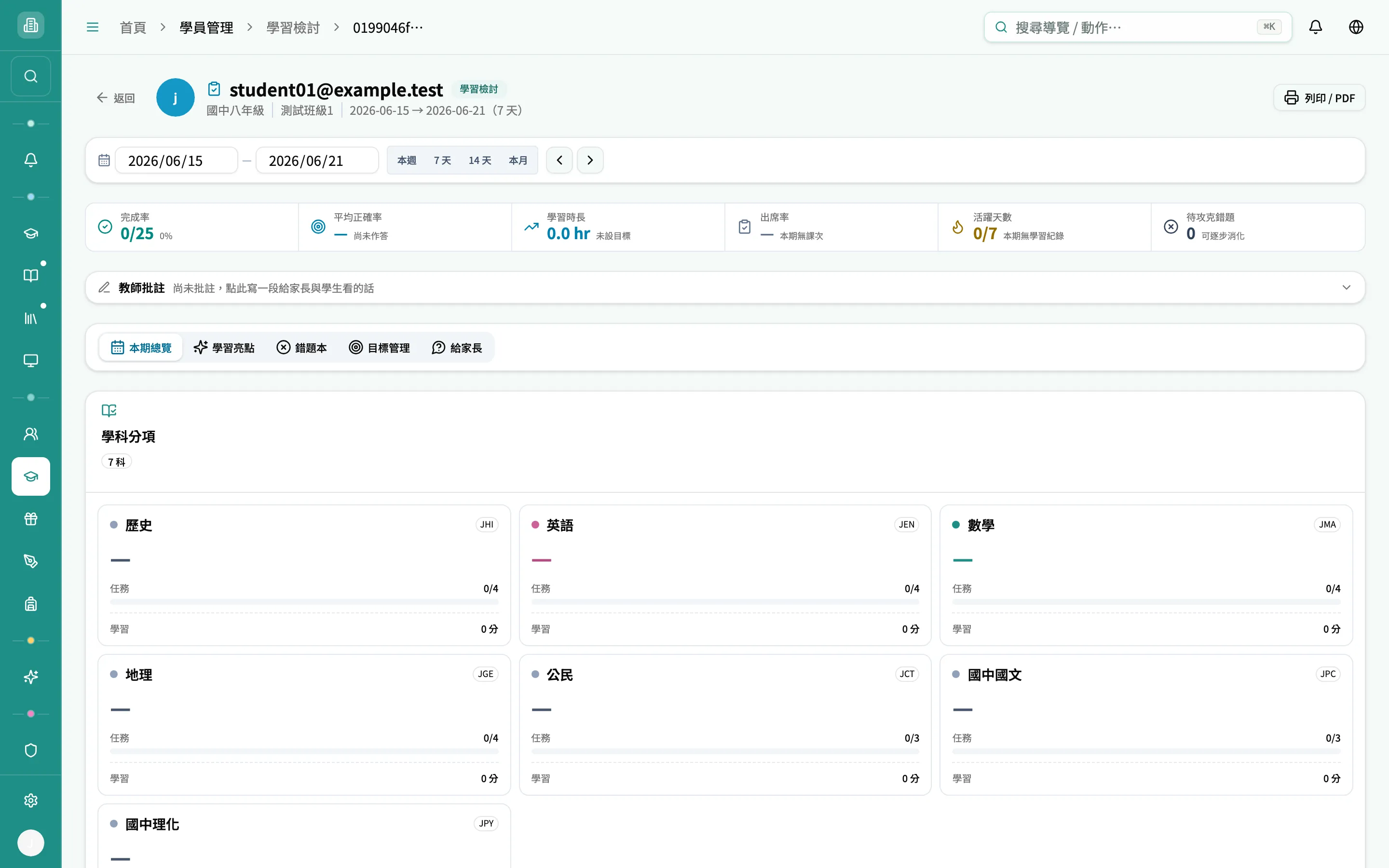Click the 平均正確率 target icon

coord(318,227)
